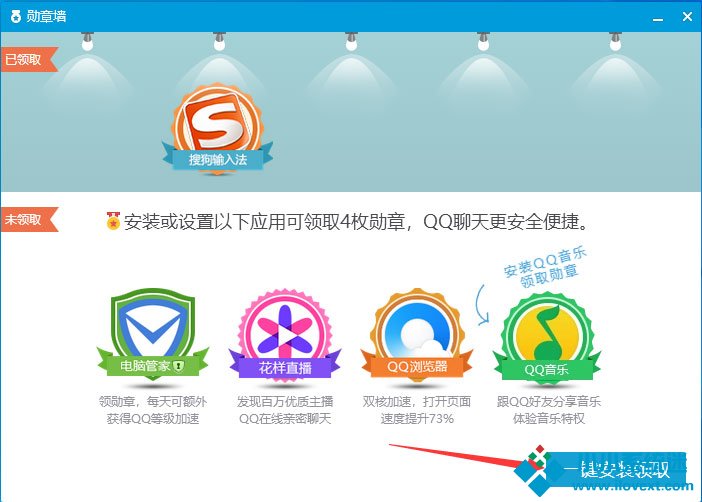The width and height of the screenshot is (702, 502).
Task: Click the 花样直播 purple ribbon label
Action: (285, 368)
